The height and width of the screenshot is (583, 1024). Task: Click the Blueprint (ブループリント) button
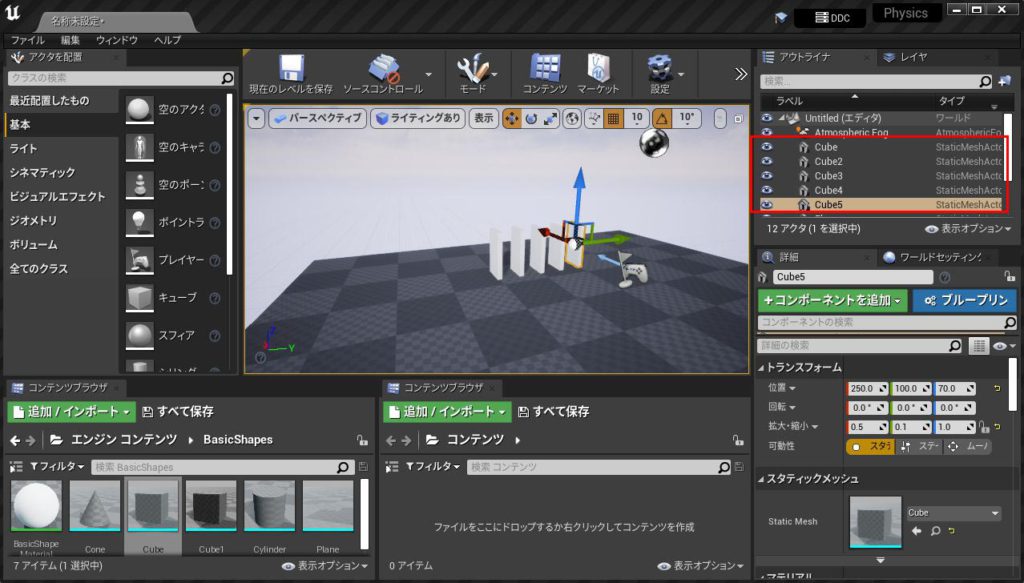966,300
